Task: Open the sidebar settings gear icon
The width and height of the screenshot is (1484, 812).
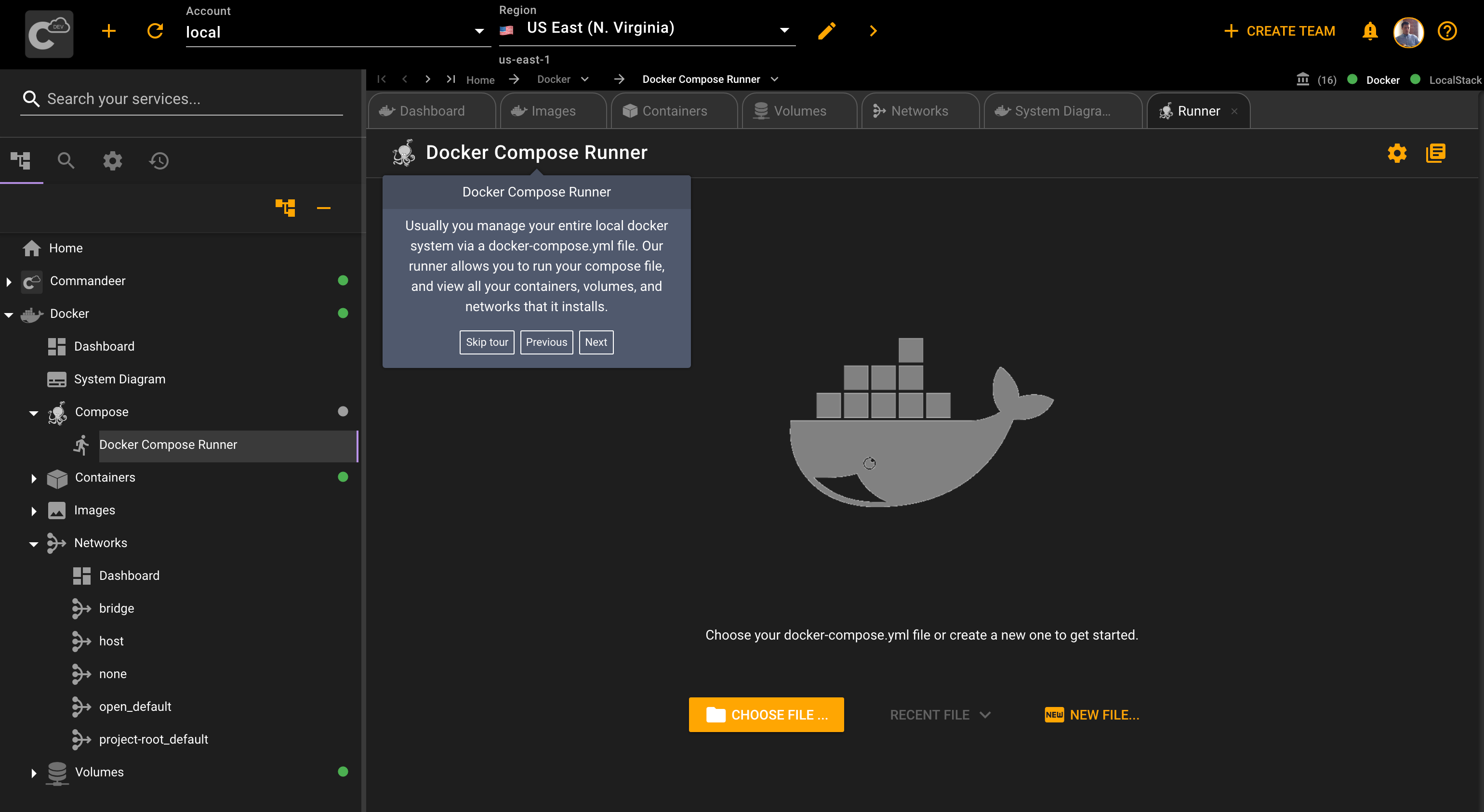Action: point(112,161)
